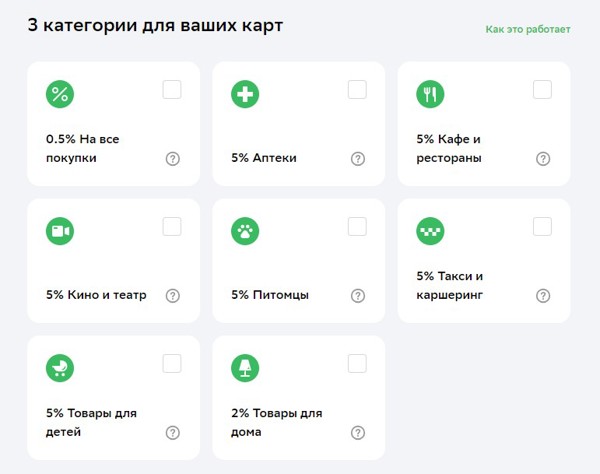Image resolution: width=600 pixels, height=474 pixels.
Task: Click the green pharmacy cross icon
Action: (245, 95)
